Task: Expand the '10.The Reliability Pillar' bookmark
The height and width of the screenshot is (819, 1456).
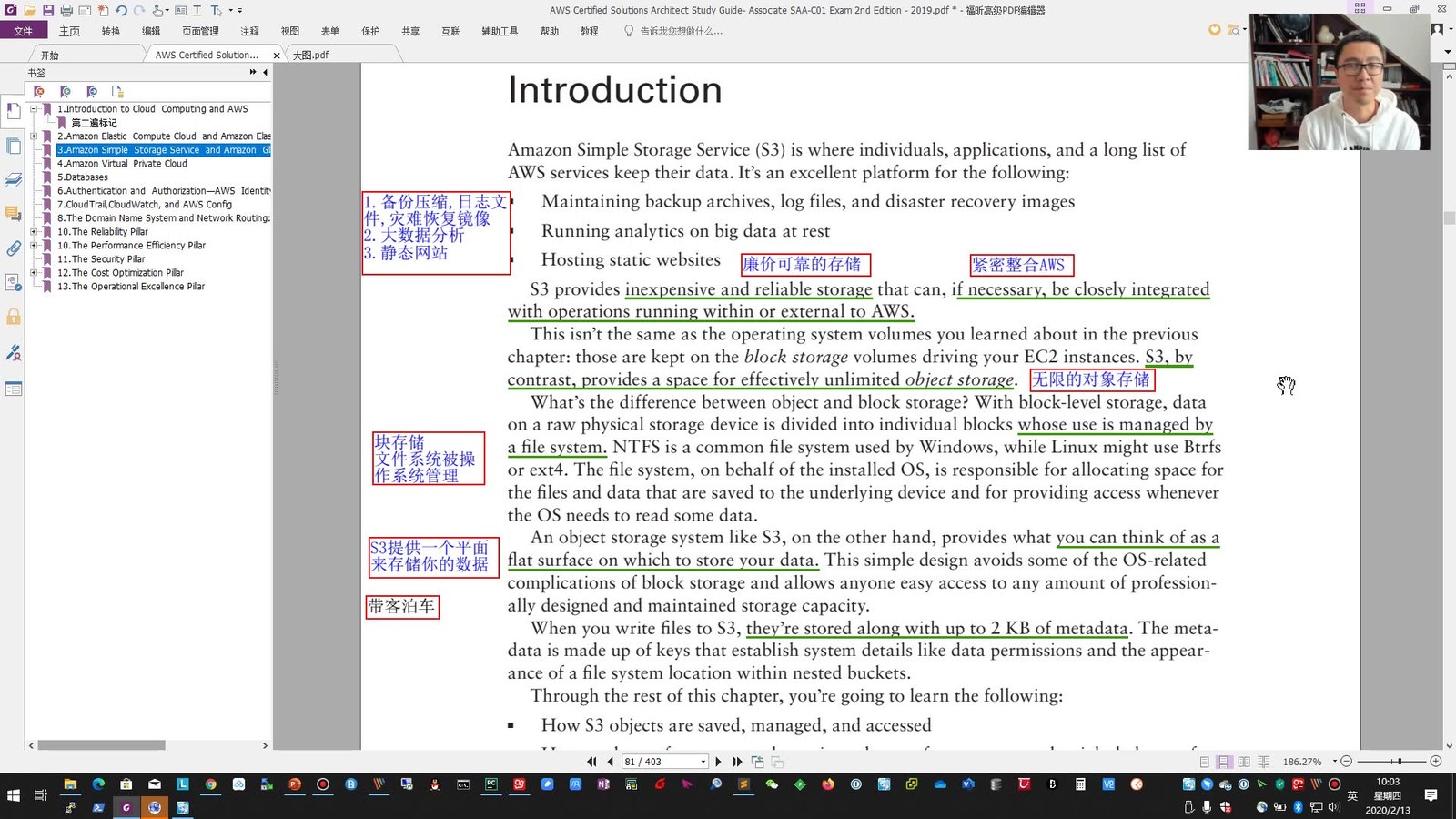Action: [34, 232]
